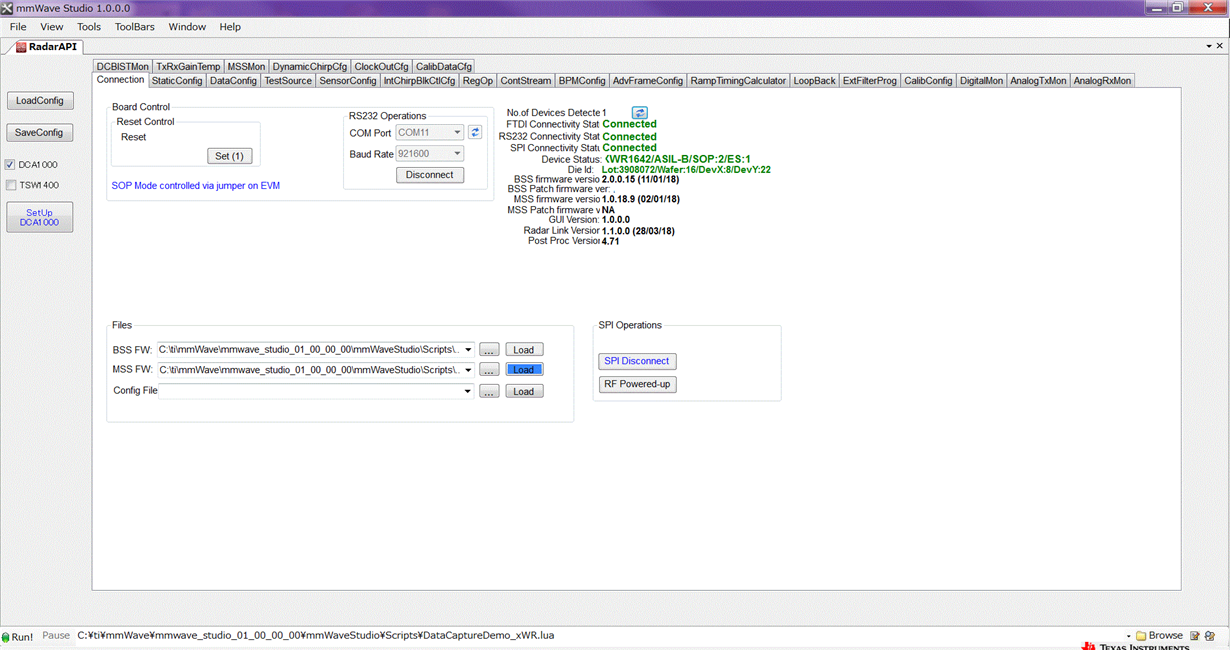Refresh the number of devices detected

point(640,113)
